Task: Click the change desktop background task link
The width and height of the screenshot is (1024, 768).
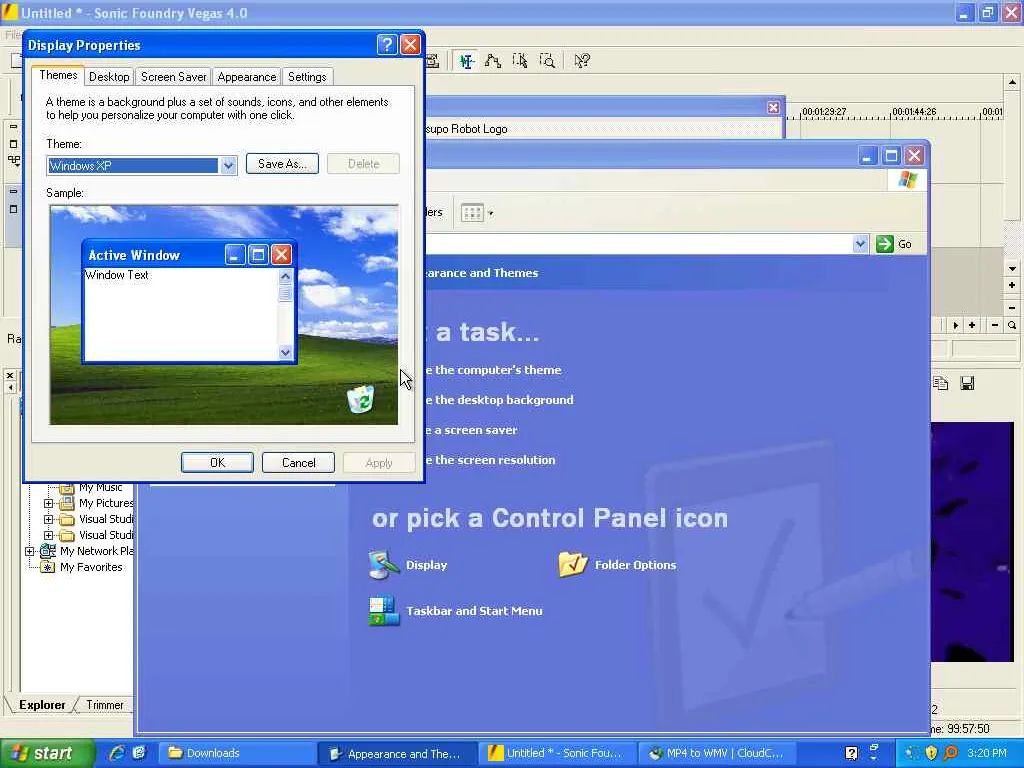Action: (x=499, y=400)
